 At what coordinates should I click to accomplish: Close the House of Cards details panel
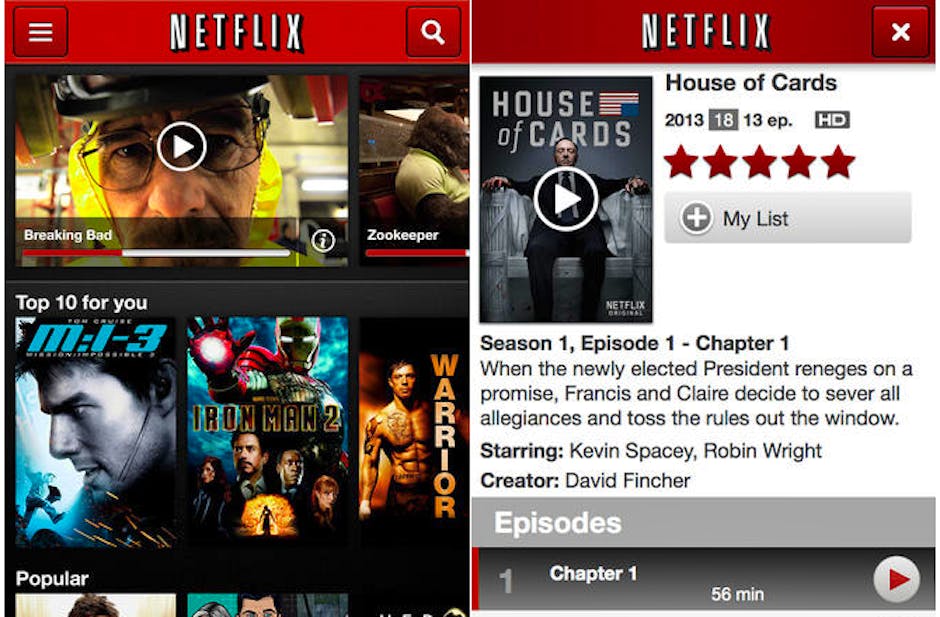(900, 31)
